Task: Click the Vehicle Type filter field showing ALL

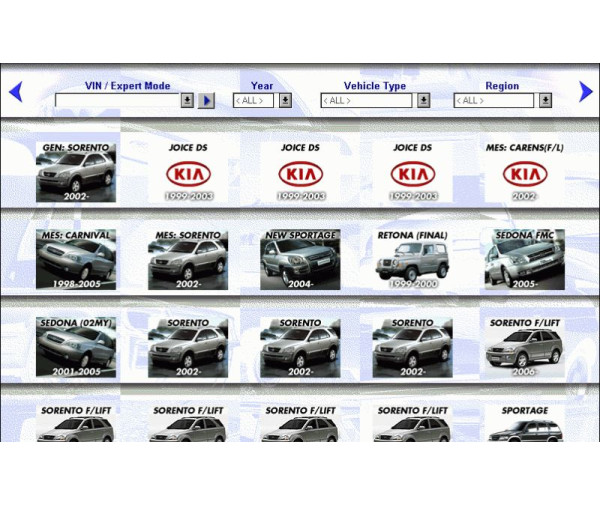Action: tap(366, 101)
